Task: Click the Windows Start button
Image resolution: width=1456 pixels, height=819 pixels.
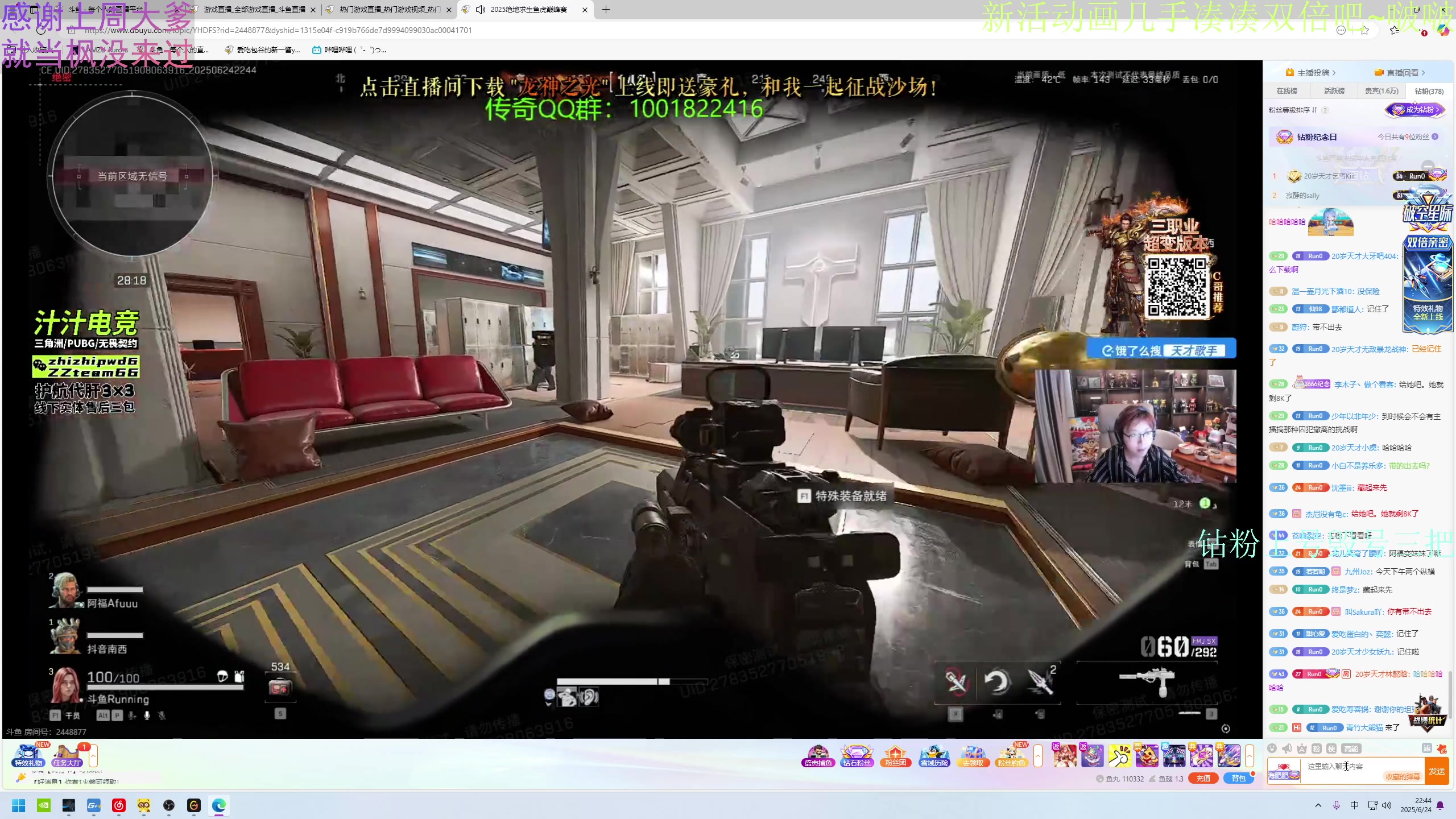Action: click(19, 805)
